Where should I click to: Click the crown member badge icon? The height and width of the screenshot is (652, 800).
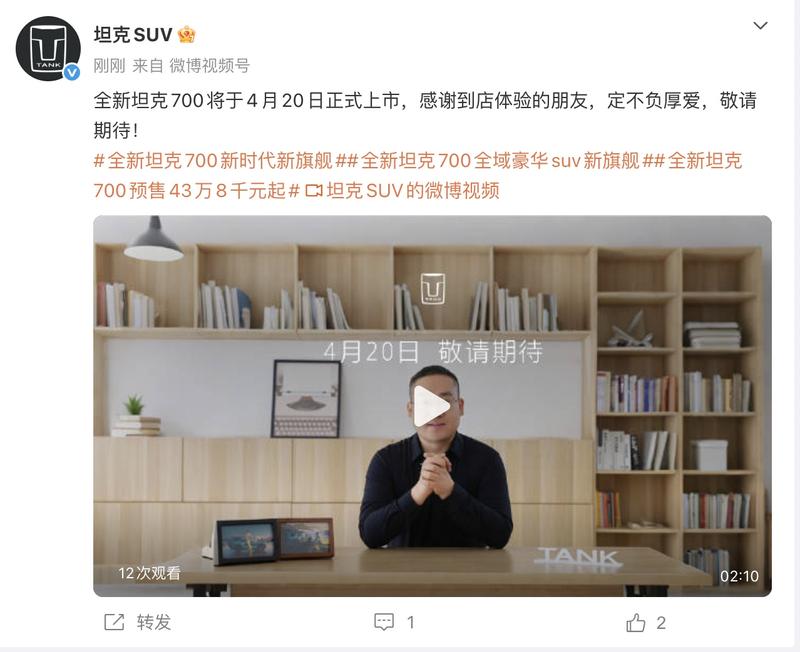click(x=187, y=35)
